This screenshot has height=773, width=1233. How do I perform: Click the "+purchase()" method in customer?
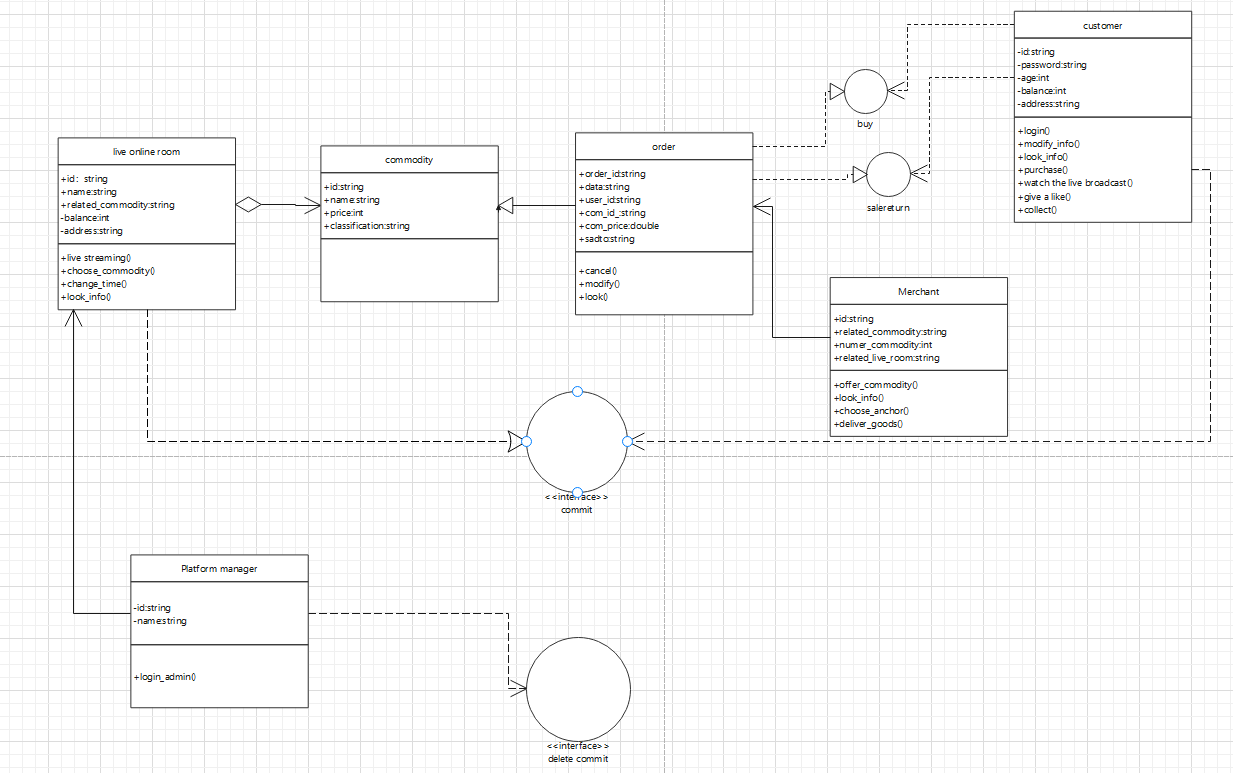(1043, 170)
